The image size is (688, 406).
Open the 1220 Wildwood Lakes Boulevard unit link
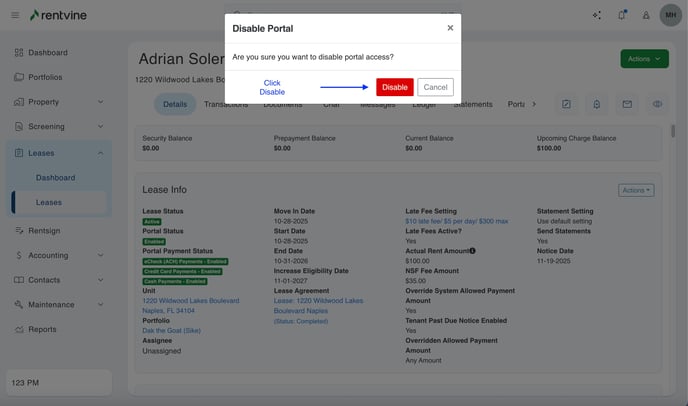point(190,300)
